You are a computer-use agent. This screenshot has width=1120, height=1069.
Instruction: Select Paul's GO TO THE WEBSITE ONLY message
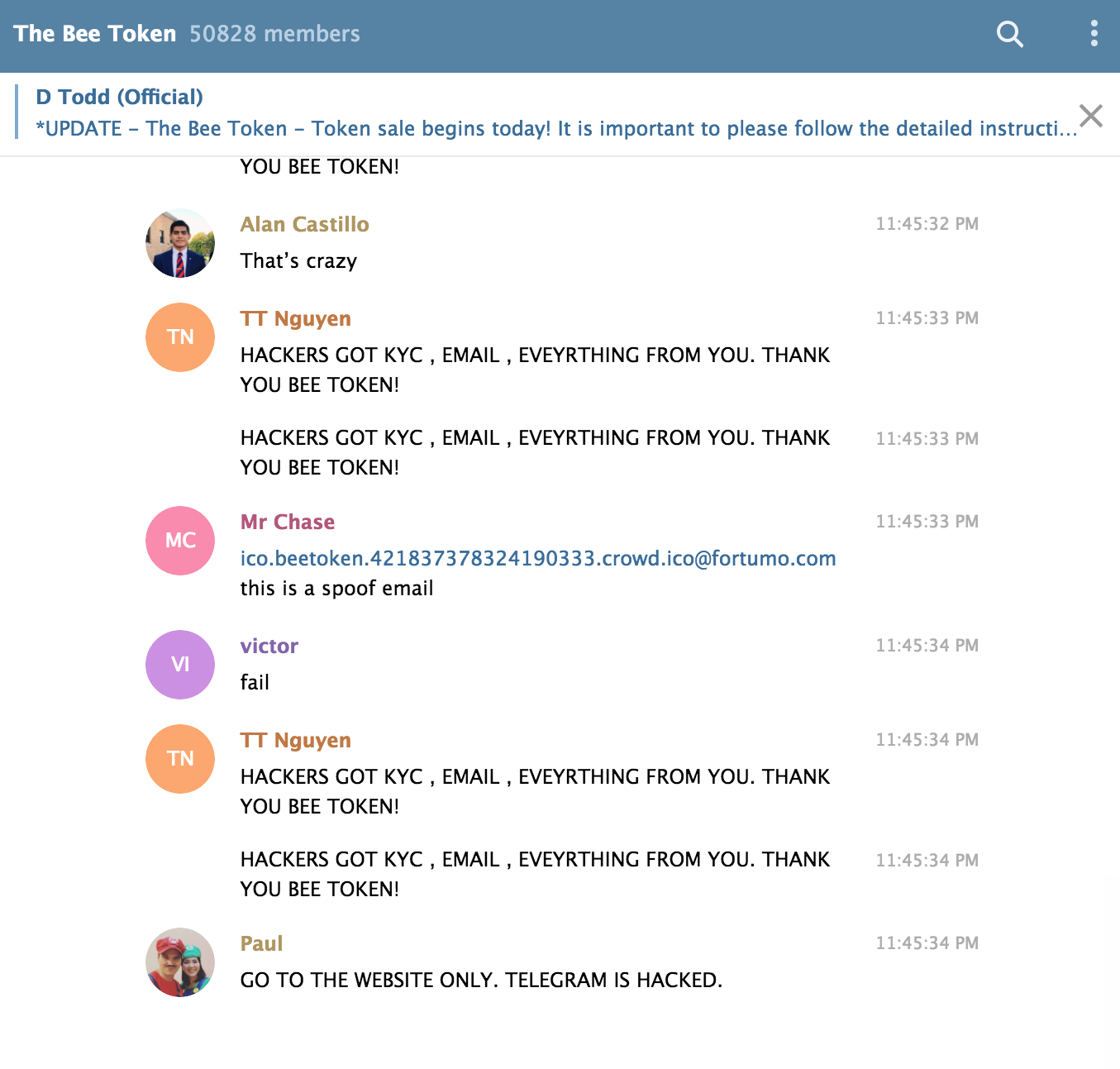pos(481,980)
